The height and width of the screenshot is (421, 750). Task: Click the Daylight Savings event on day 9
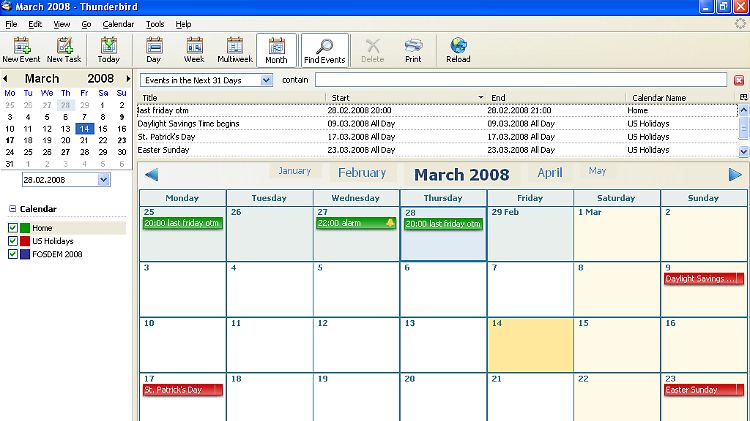point(704,279)
